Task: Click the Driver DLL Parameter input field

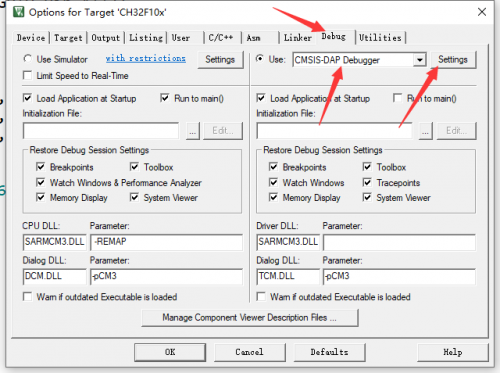Action: click(399, 242)
